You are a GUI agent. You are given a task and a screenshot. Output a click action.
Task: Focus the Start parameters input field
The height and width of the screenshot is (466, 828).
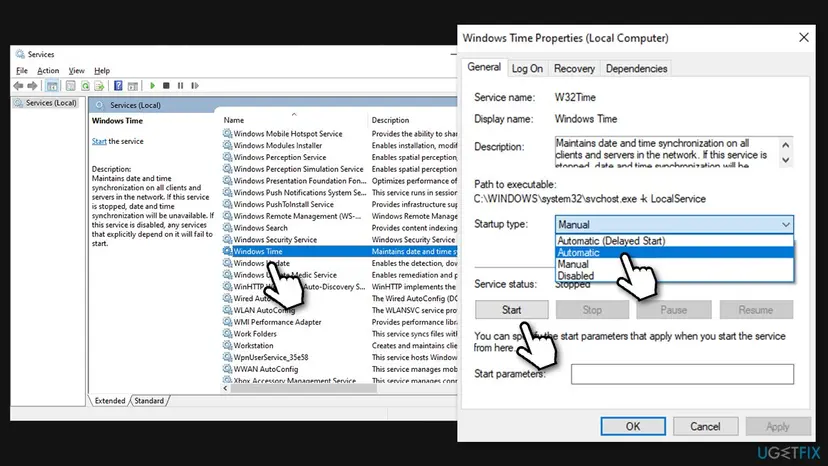point(682,374)
